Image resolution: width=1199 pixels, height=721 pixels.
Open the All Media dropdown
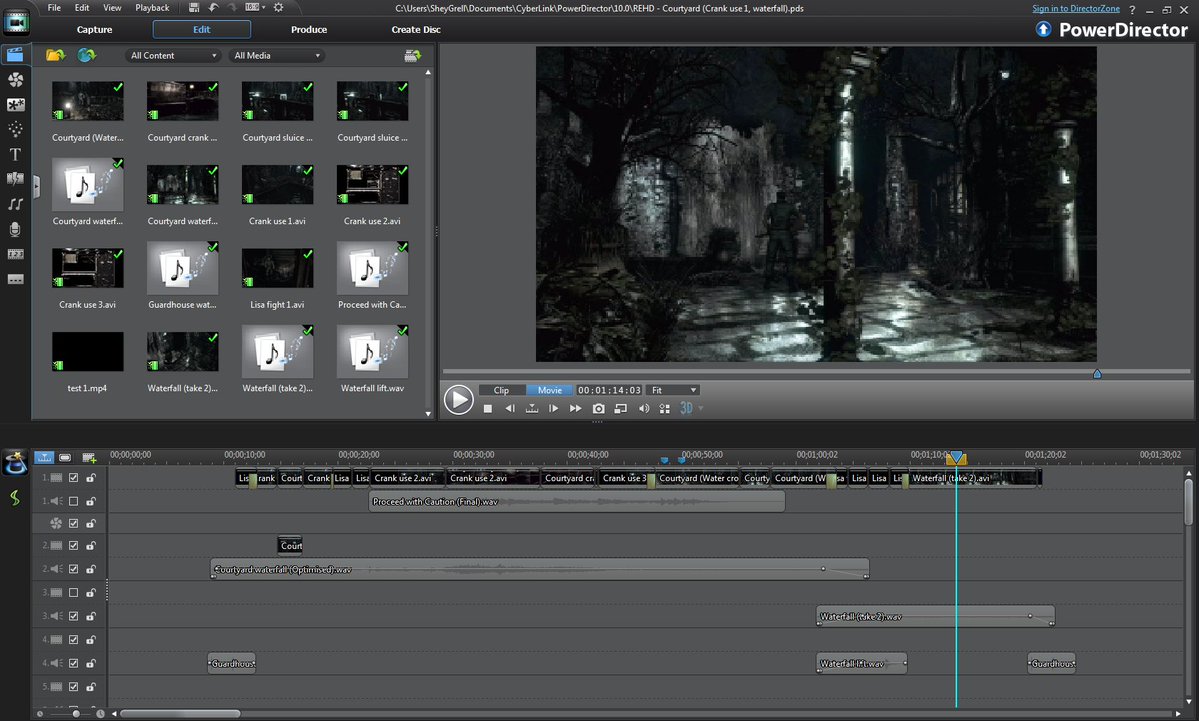click(x=277, y=55)
